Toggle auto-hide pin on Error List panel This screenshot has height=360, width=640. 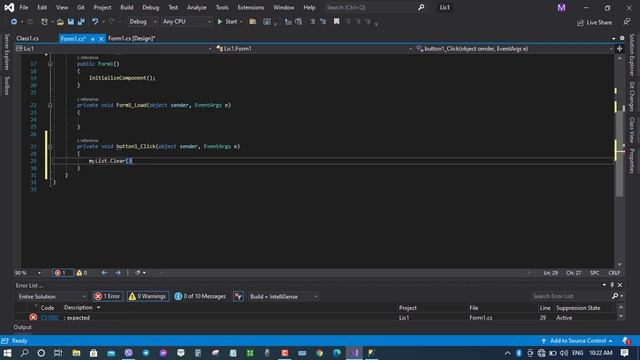612,285
